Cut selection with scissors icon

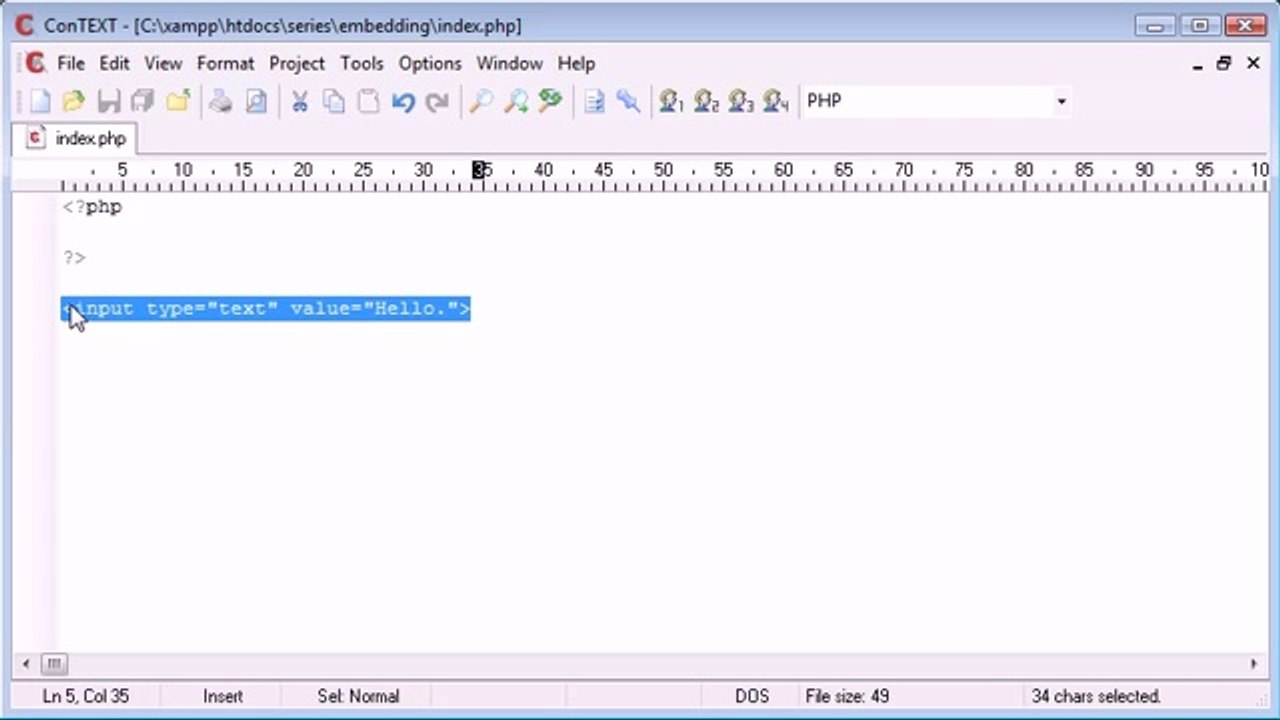299,101
